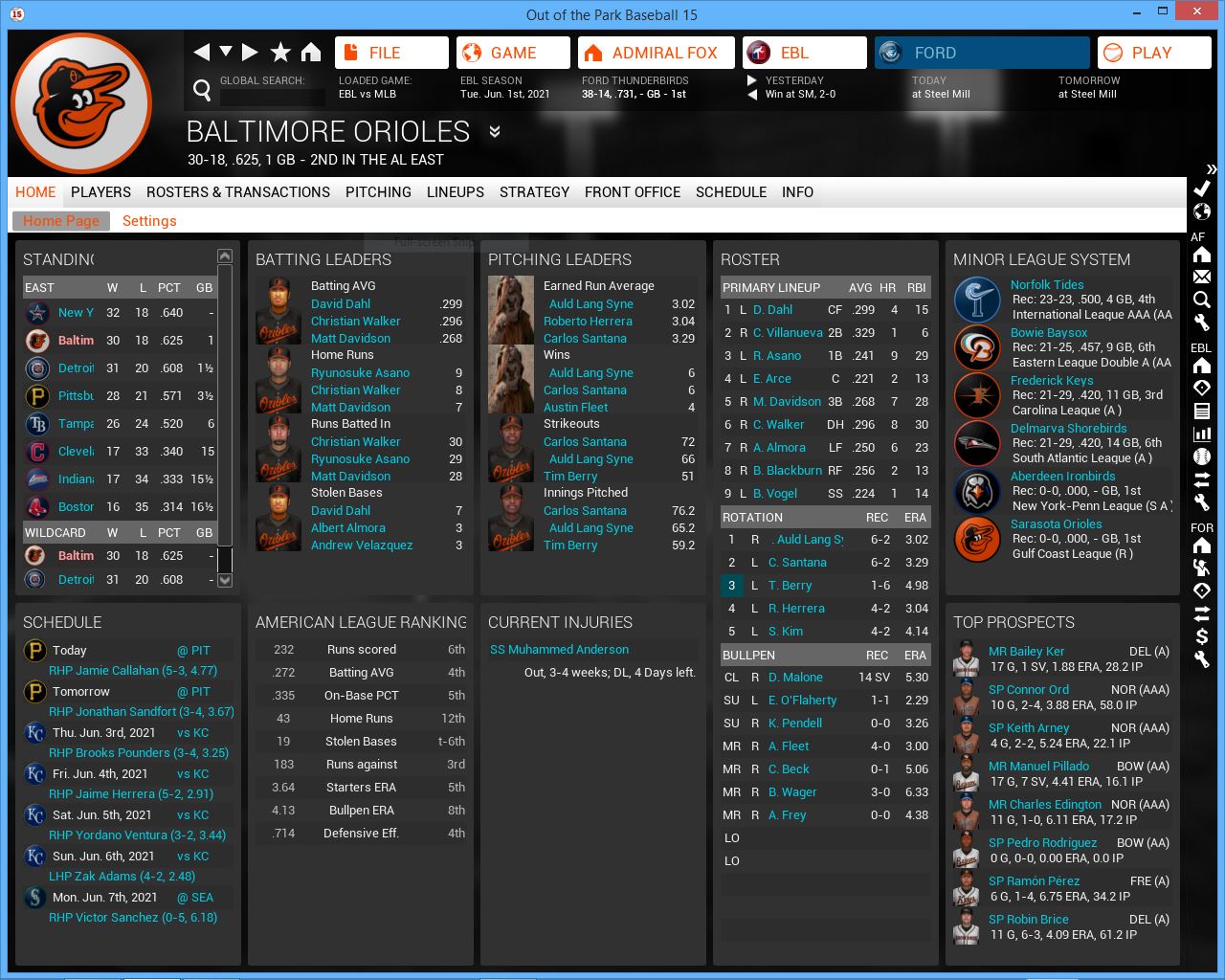Open the GAME menu

tap(513, 53)
